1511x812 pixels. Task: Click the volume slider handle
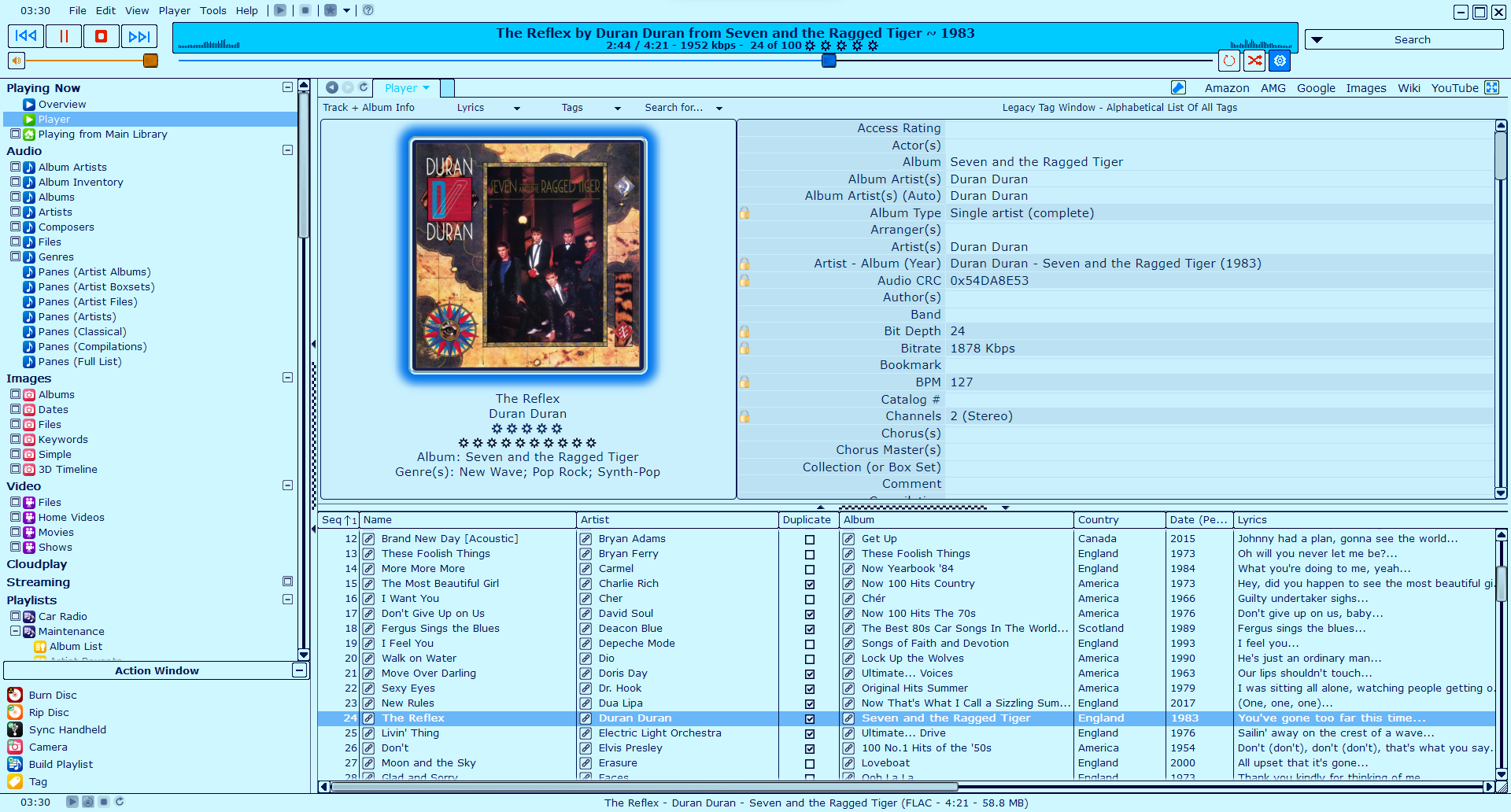pos(150,61)
